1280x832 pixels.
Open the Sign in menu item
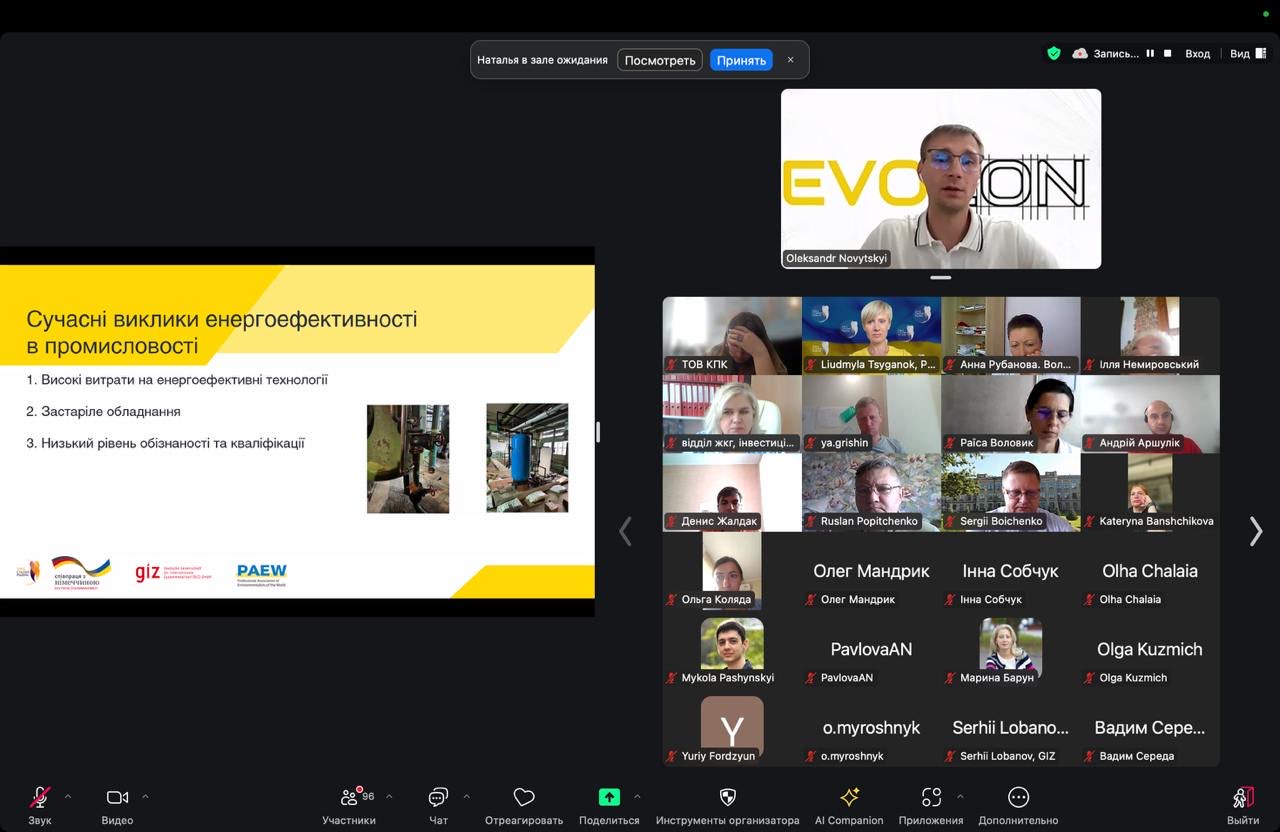tap(1197, 54)
